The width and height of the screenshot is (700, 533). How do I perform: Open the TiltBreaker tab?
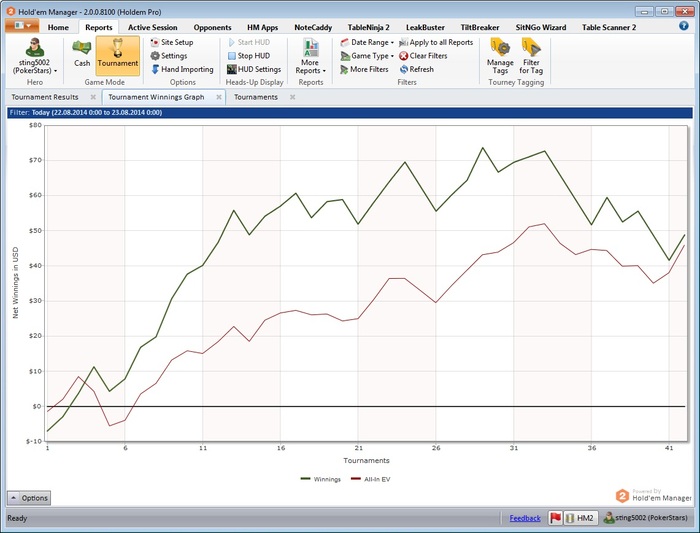pyautogui.click(x=479, y=27)
